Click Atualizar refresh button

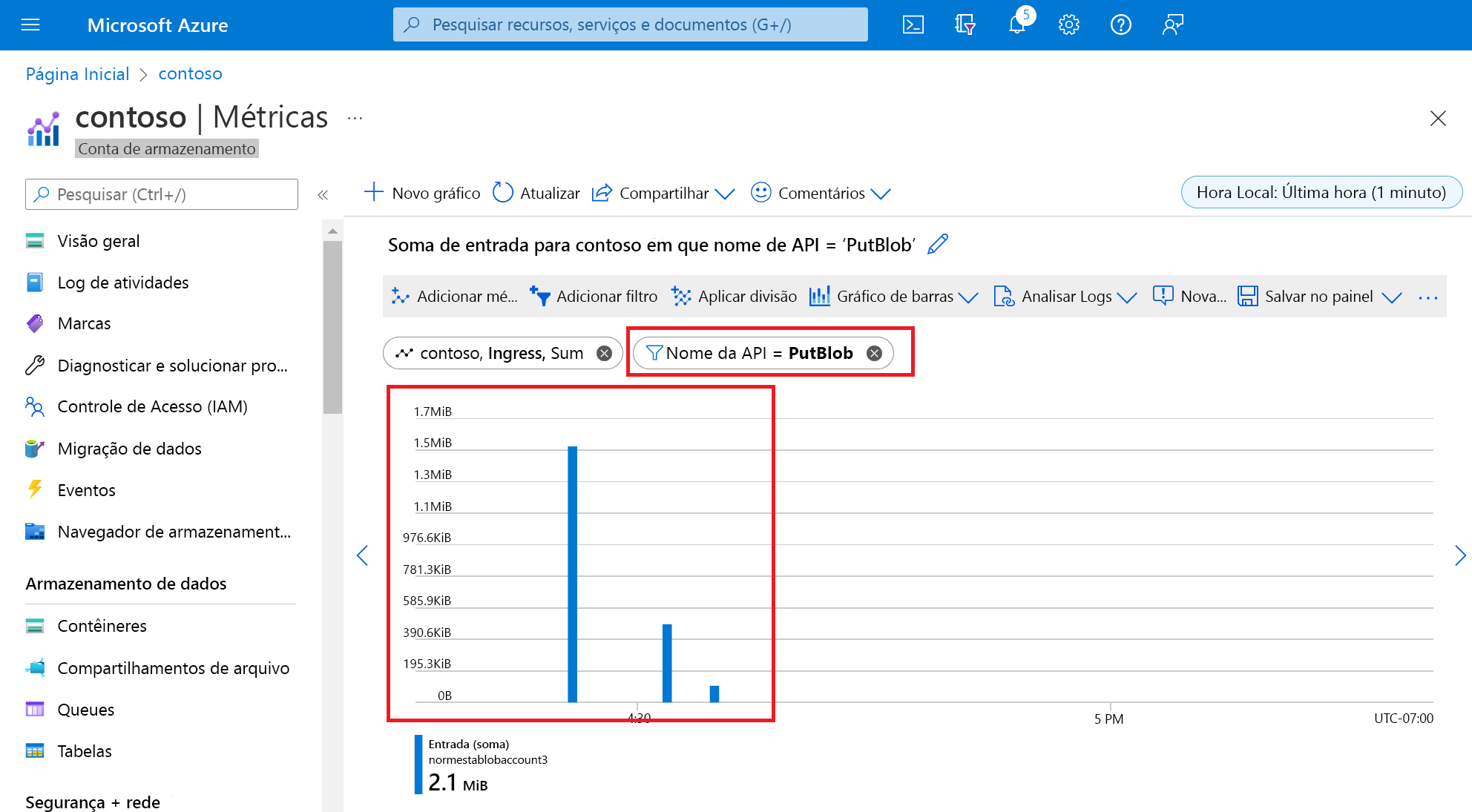click(x=536, y=193)
